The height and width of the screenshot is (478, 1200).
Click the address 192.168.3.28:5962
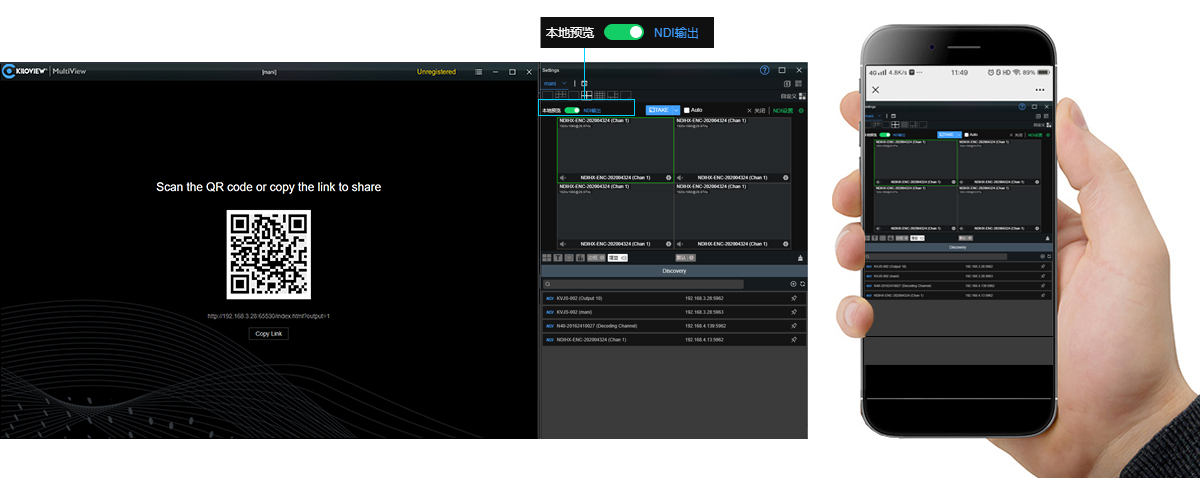[x=704, y=298]
